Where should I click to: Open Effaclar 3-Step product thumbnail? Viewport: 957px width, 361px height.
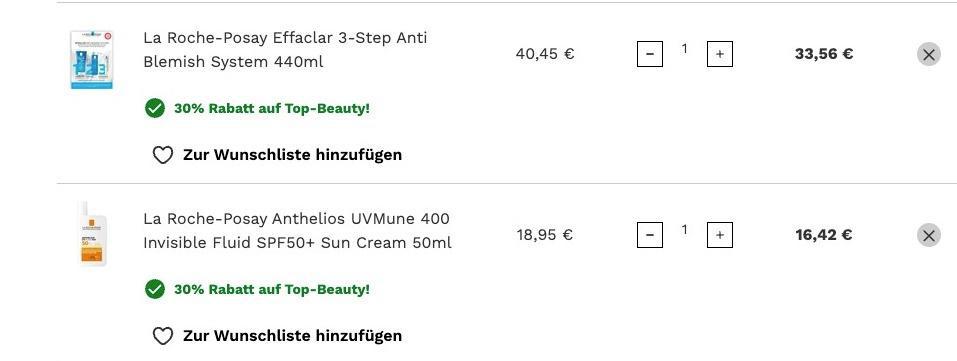pos(92,59)
